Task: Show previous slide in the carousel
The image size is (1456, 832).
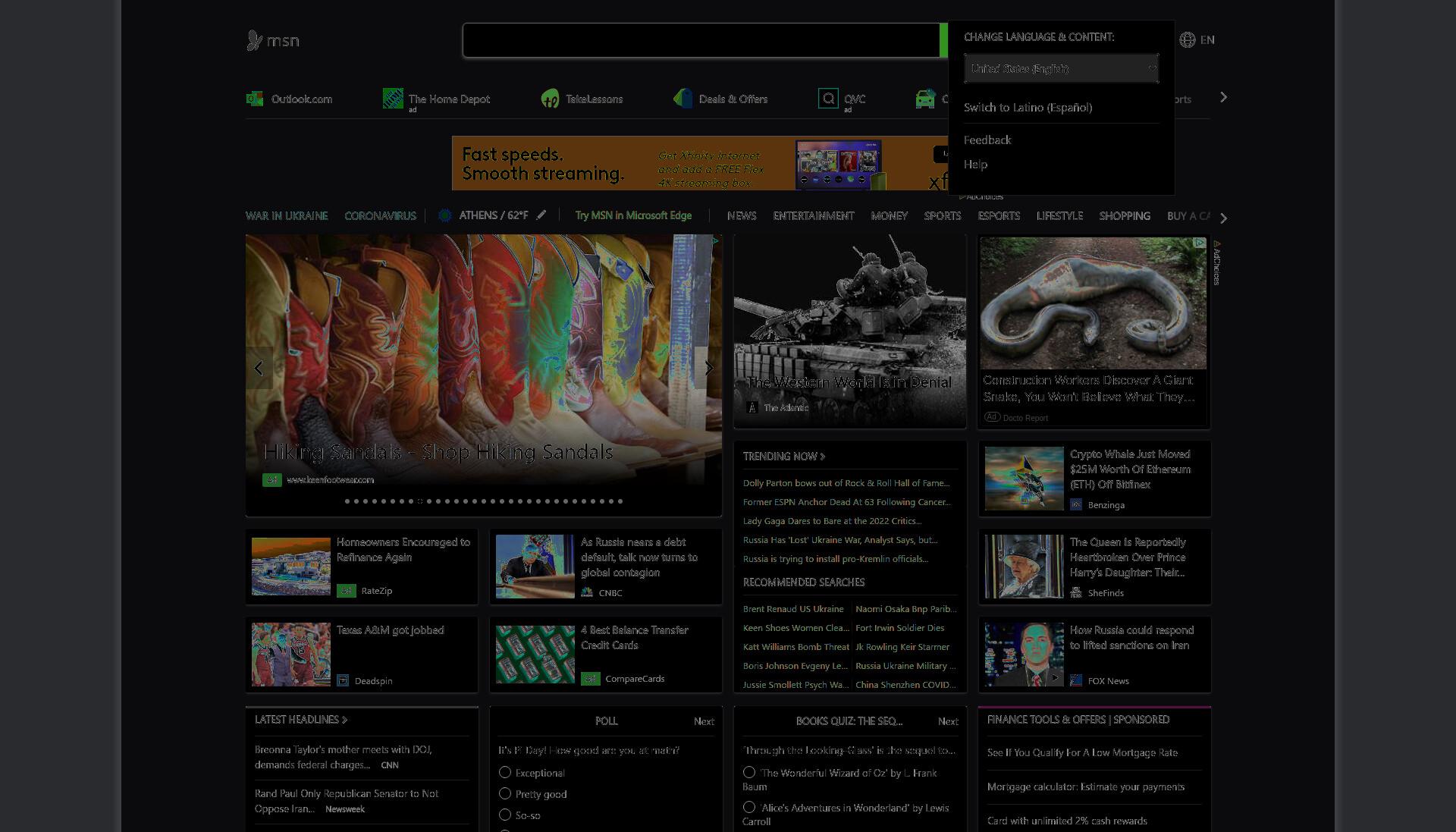Action: click(259, 368)
